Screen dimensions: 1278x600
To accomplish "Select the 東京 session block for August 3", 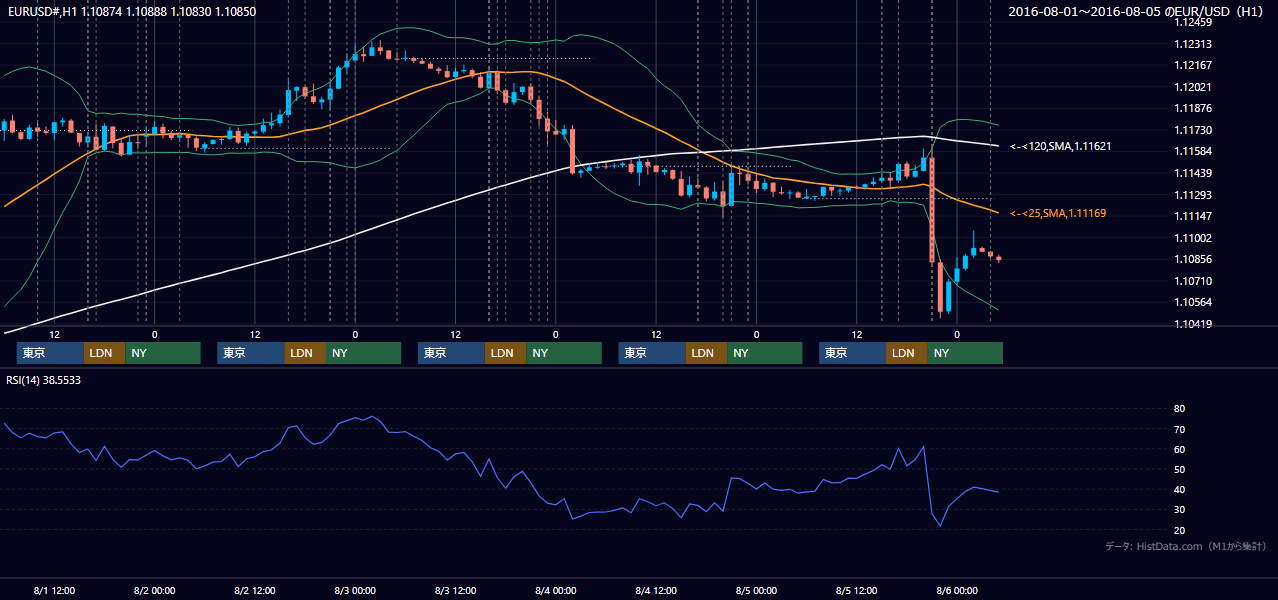I will (451, 353).
